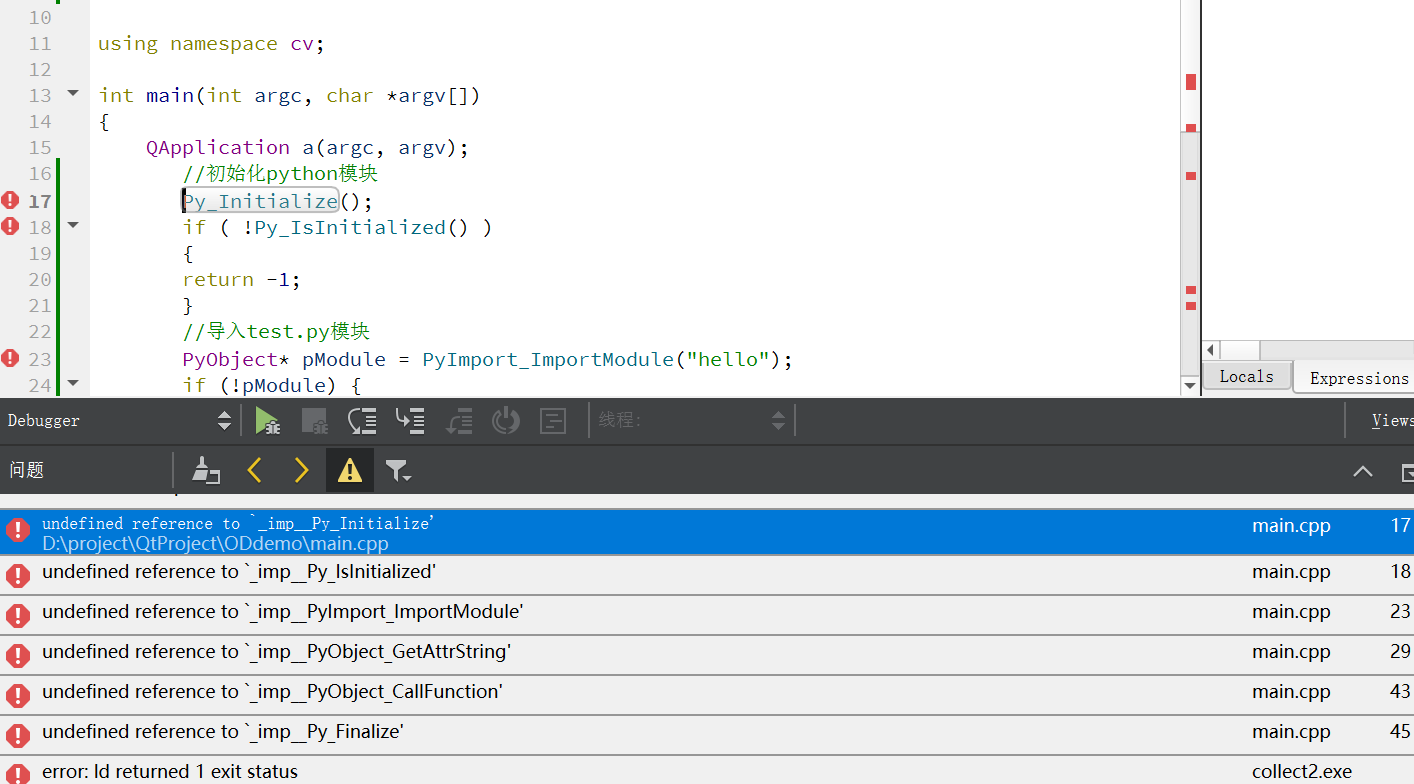Switch to the Locals tab
This screenshot has width=1414, height=784.
point(1246,377)
